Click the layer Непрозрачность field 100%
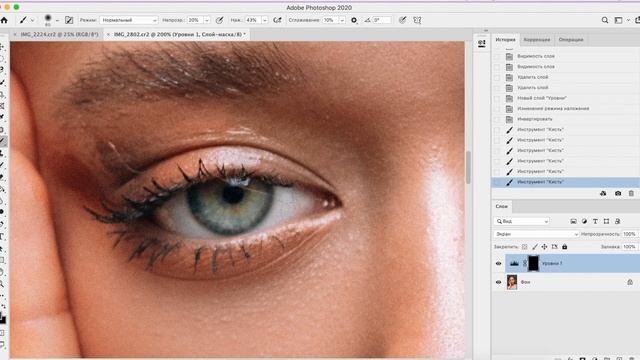Screen dimensions: 640x360 point(629,234)
